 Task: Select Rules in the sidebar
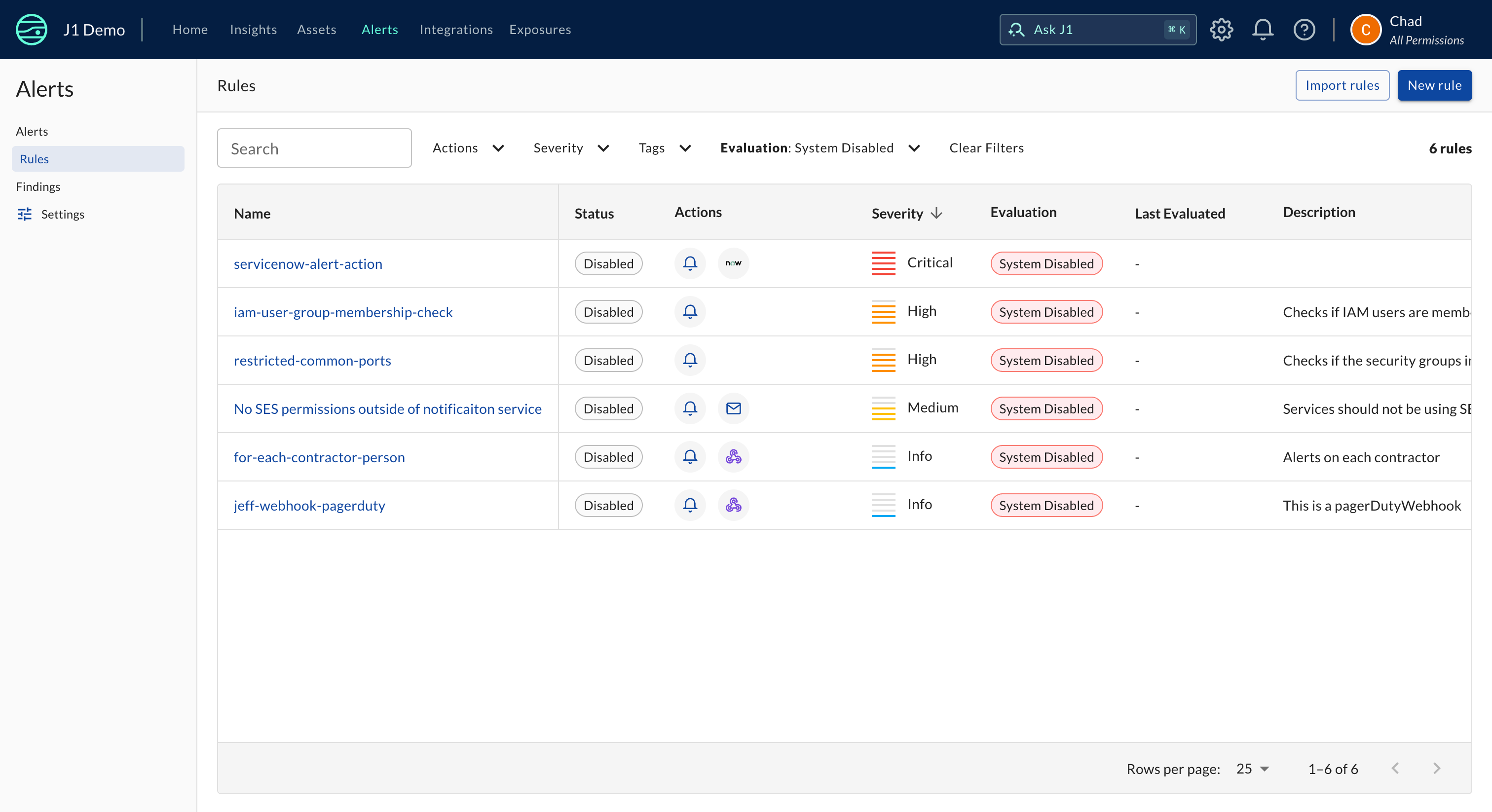[98, 159]
